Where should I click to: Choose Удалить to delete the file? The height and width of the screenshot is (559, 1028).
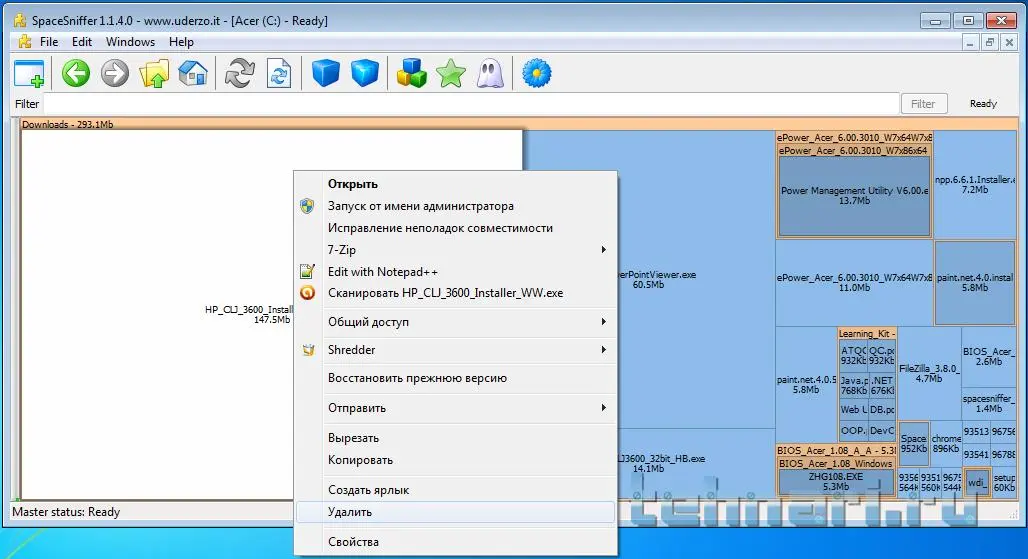pos(455,512)
